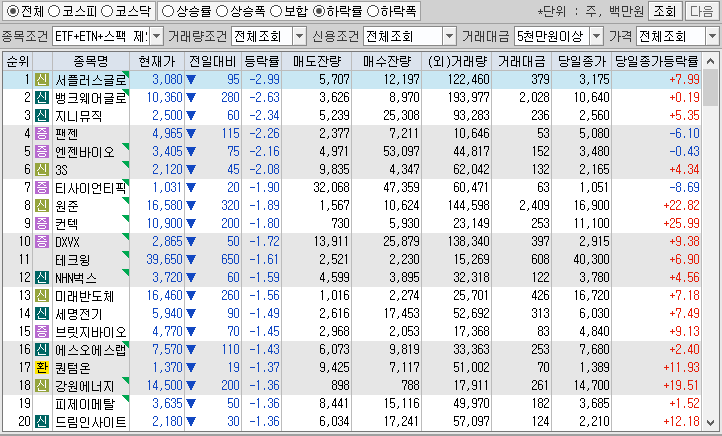Click the 증 badge icon for 브릿지바이오
This screenshot has height=436, width=722.
42,331
